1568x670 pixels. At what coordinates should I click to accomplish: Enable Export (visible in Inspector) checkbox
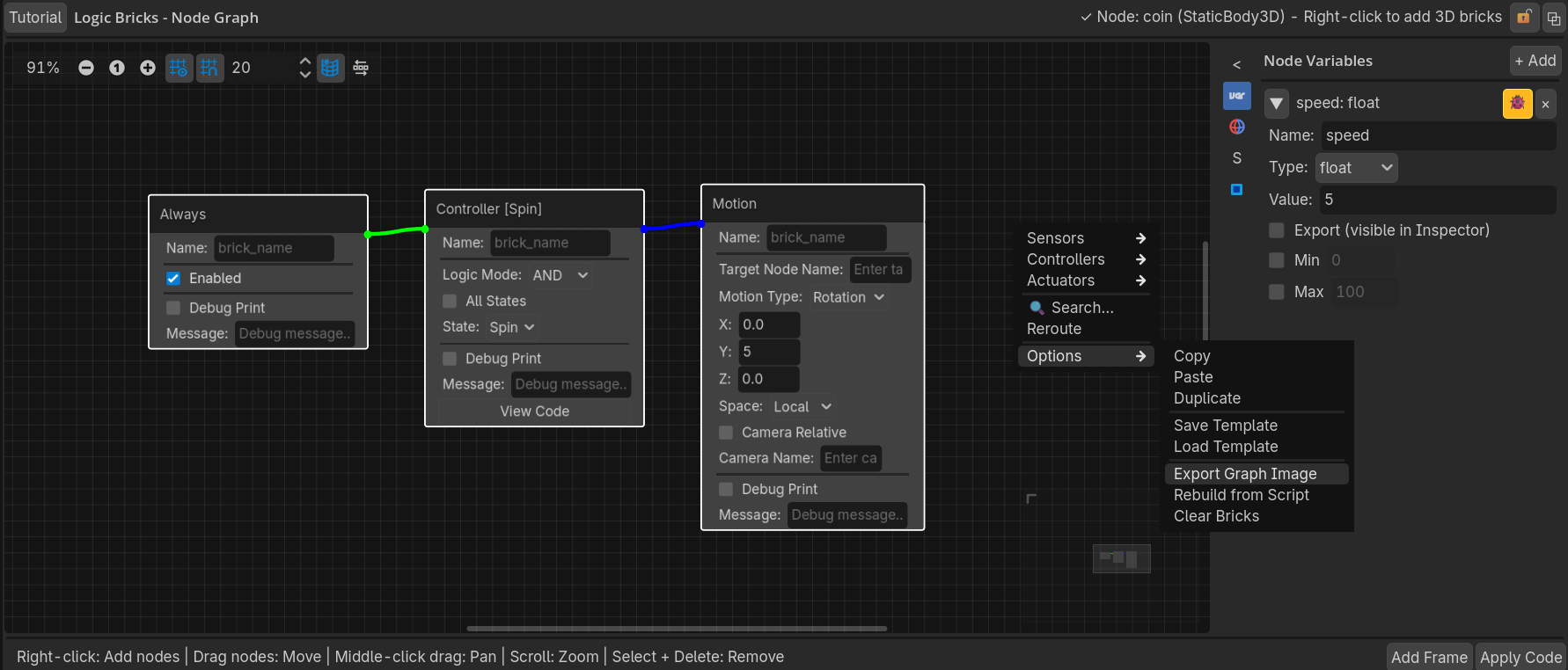pos(1277,230)
